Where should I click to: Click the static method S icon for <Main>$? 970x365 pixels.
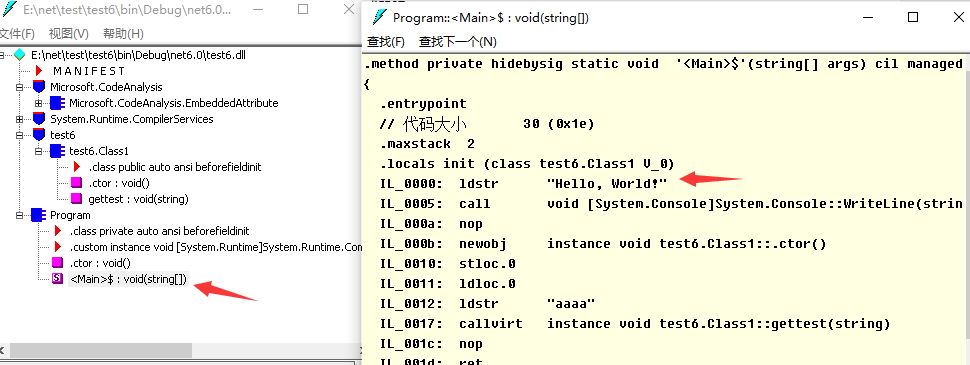[58, 279]
